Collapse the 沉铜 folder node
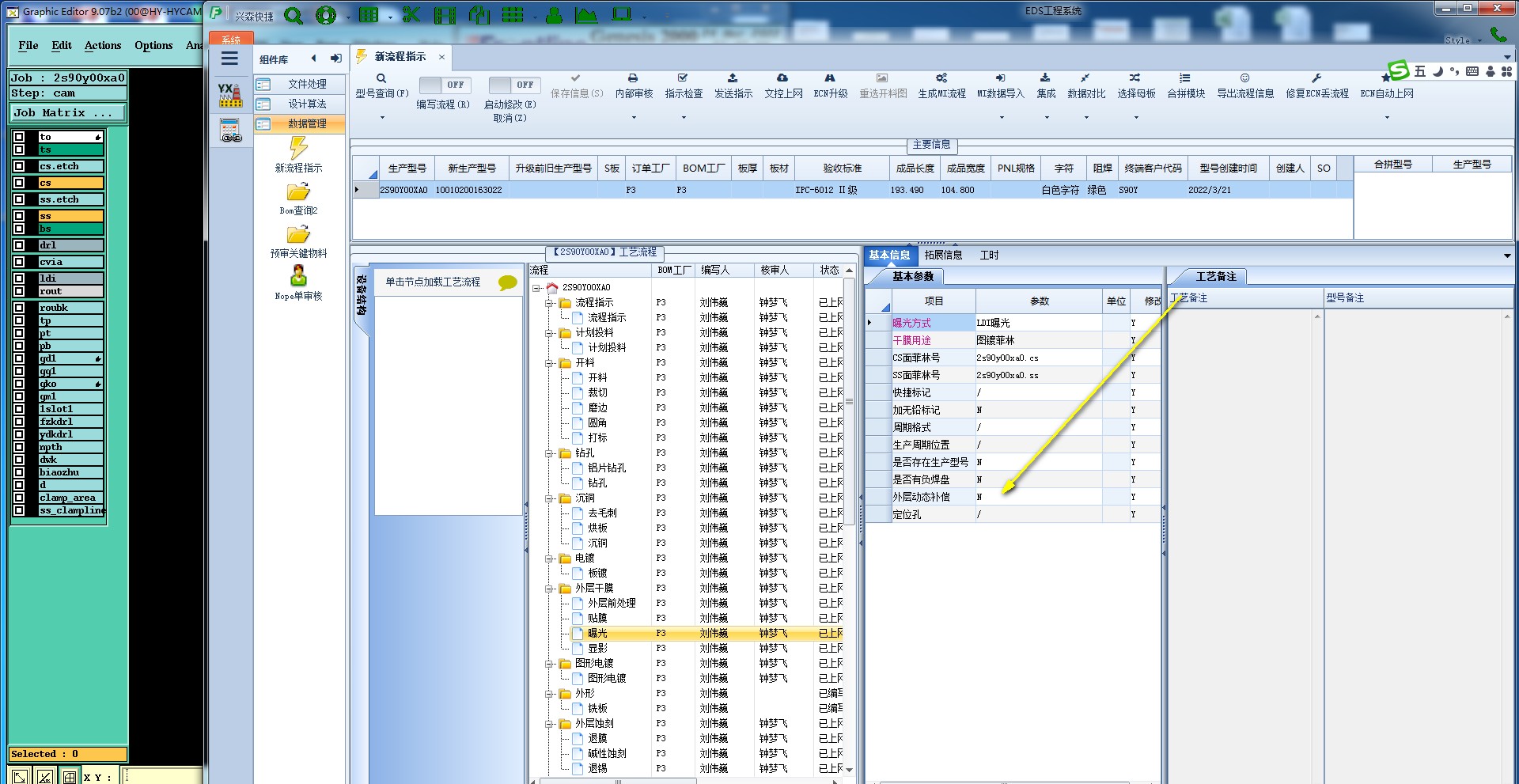The width and height of the screenshot is (1519, 784). pos(549,498)
